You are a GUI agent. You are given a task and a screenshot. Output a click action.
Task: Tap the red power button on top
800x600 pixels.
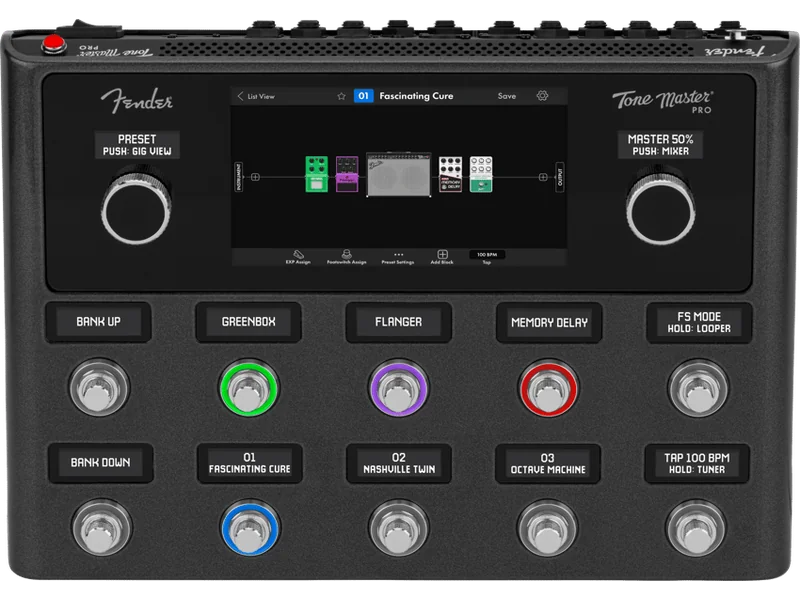[54, 43]
